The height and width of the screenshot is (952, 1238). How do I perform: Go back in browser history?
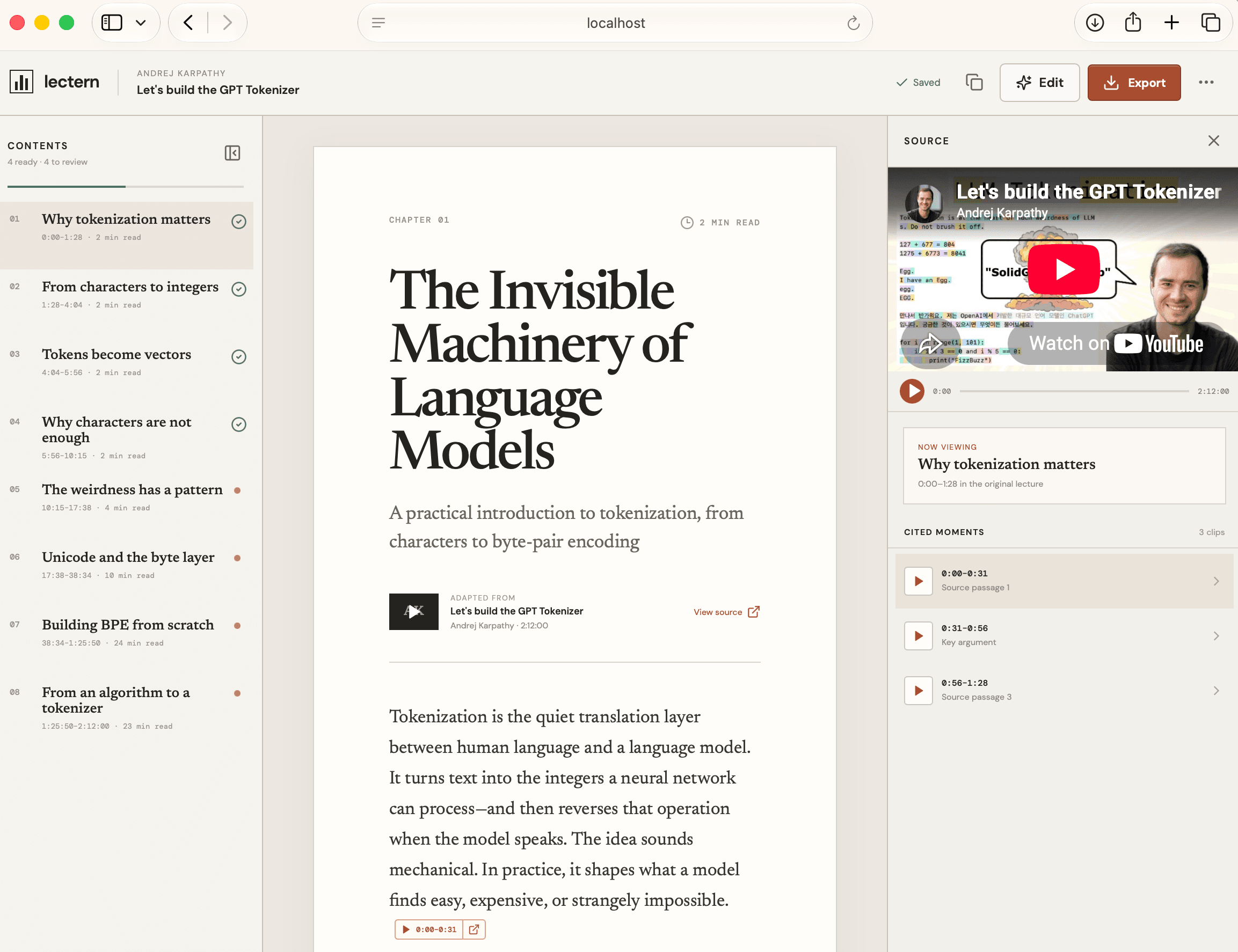(x=189, y=23)
